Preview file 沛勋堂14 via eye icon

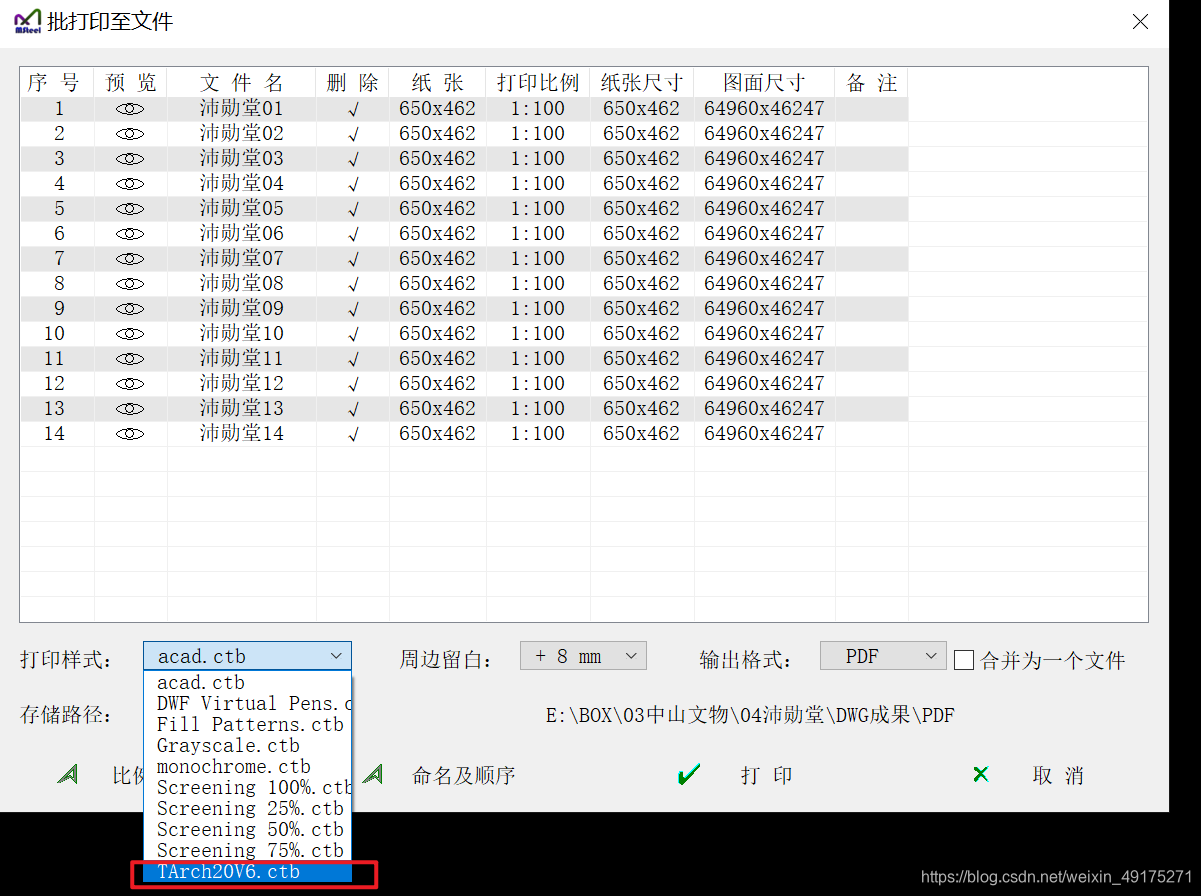[x=130, y=434]
